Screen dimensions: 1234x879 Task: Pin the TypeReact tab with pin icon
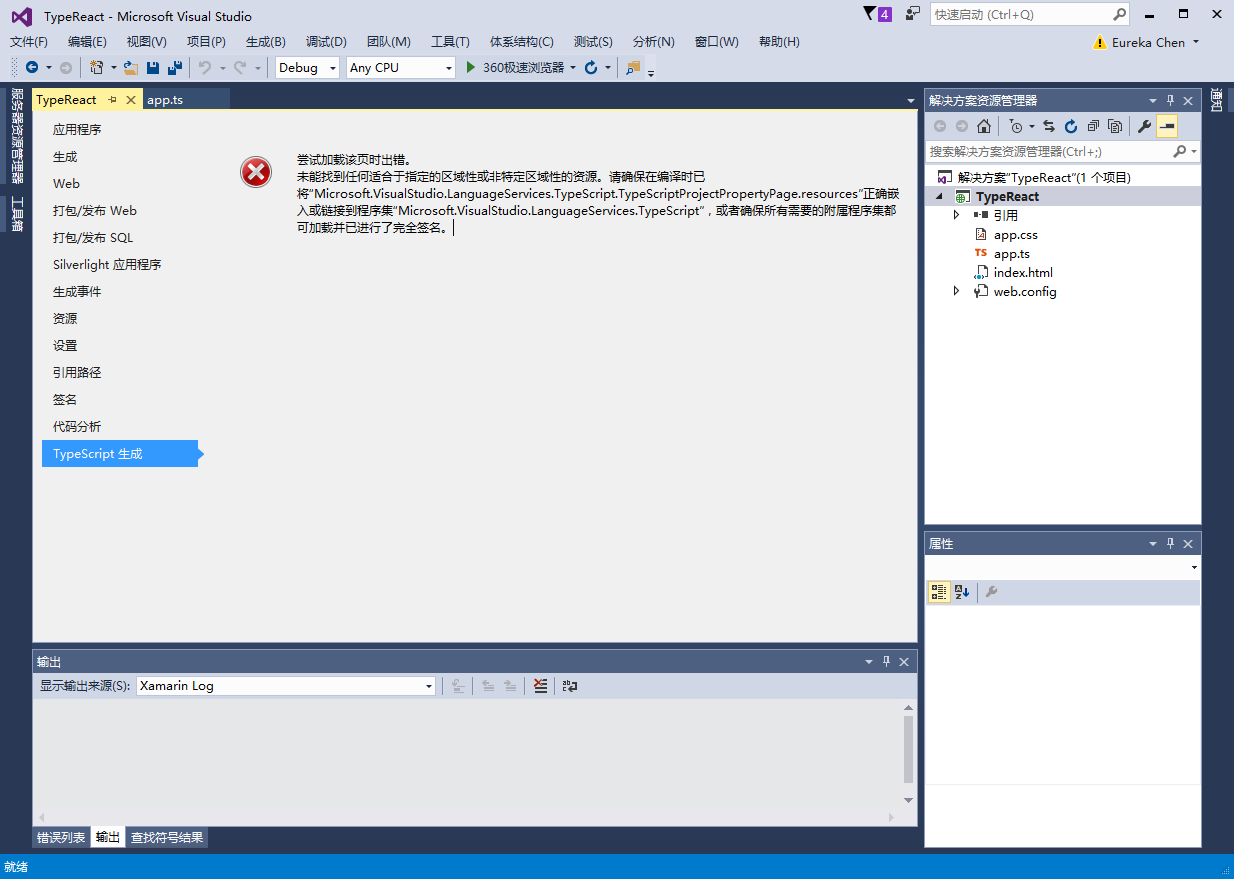(112, 100)
